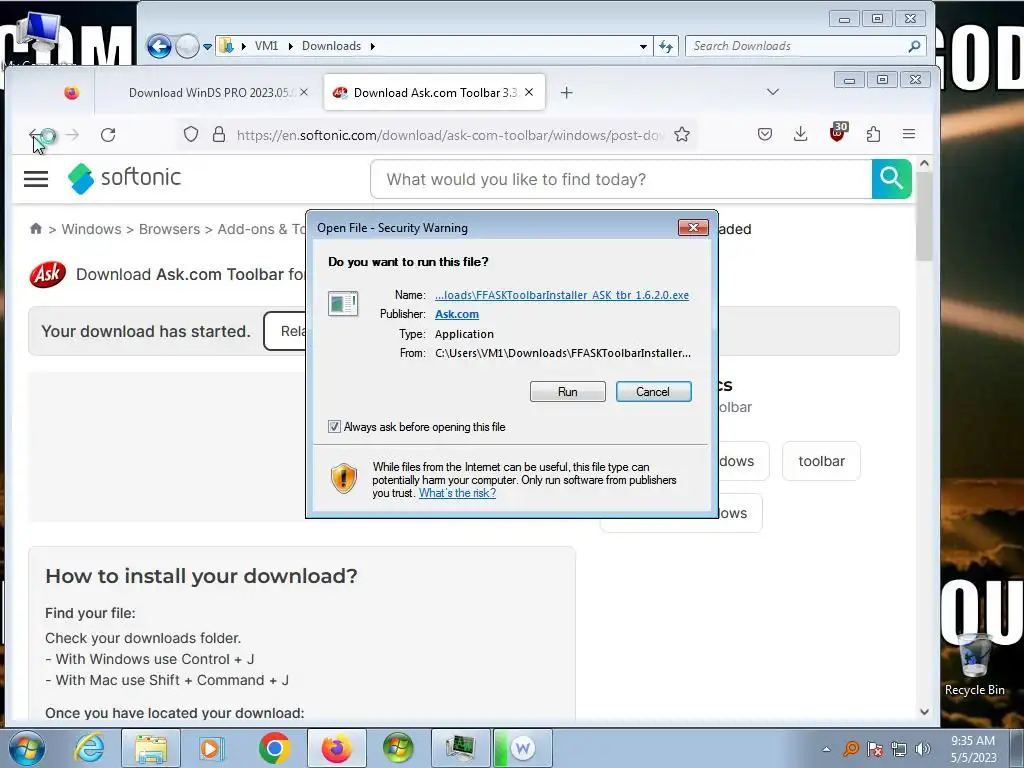Click Run in Security Warning dialog

(x=568, y=391)
